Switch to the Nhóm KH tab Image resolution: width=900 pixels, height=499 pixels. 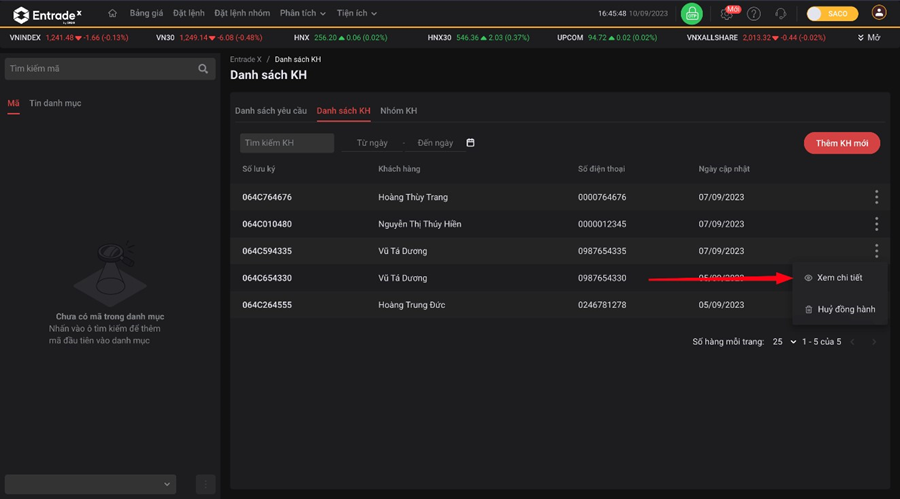pos(398,110)
